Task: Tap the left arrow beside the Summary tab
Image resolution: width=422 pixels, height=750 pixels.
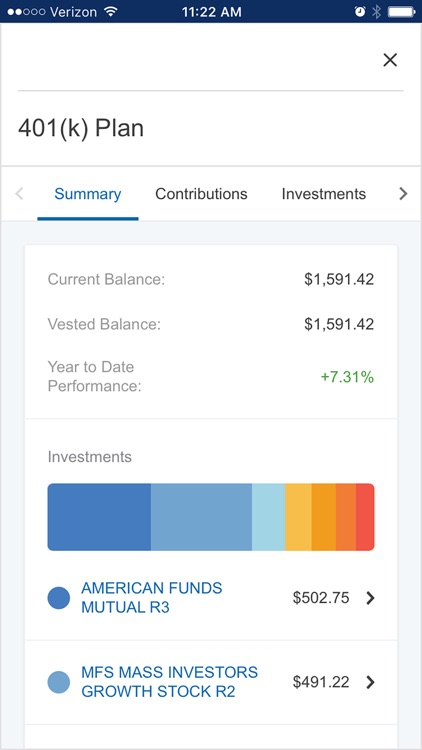Action: tap(19, 194)
